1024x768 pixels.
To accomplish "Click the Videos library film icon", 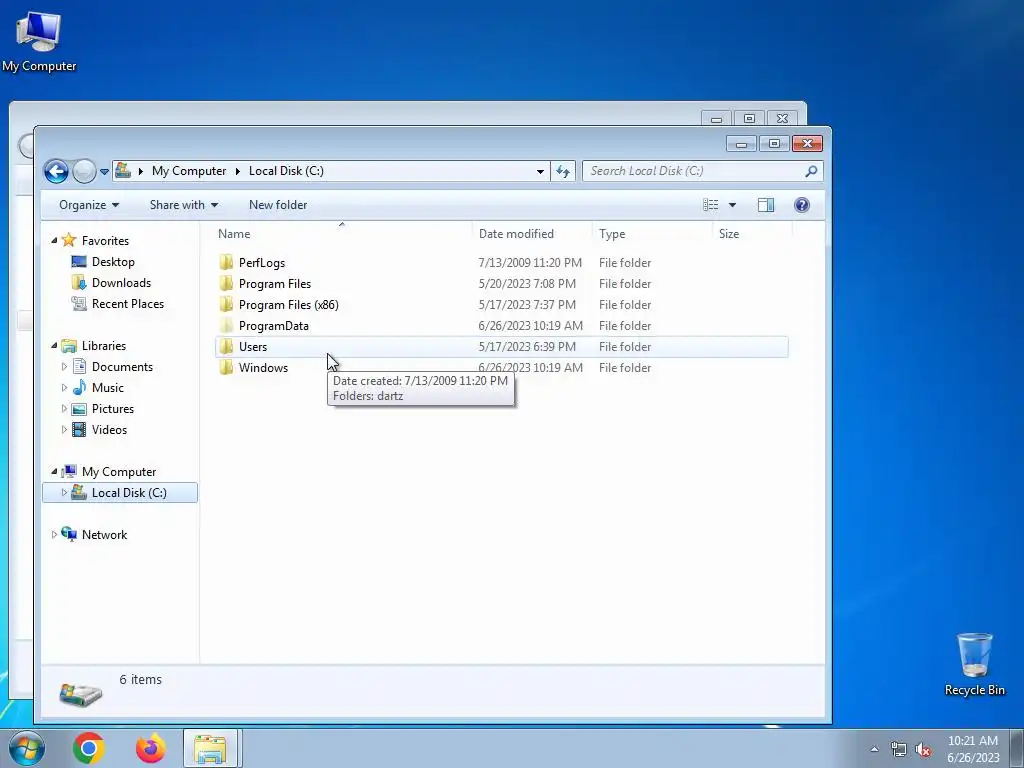I will coord(79,429).
